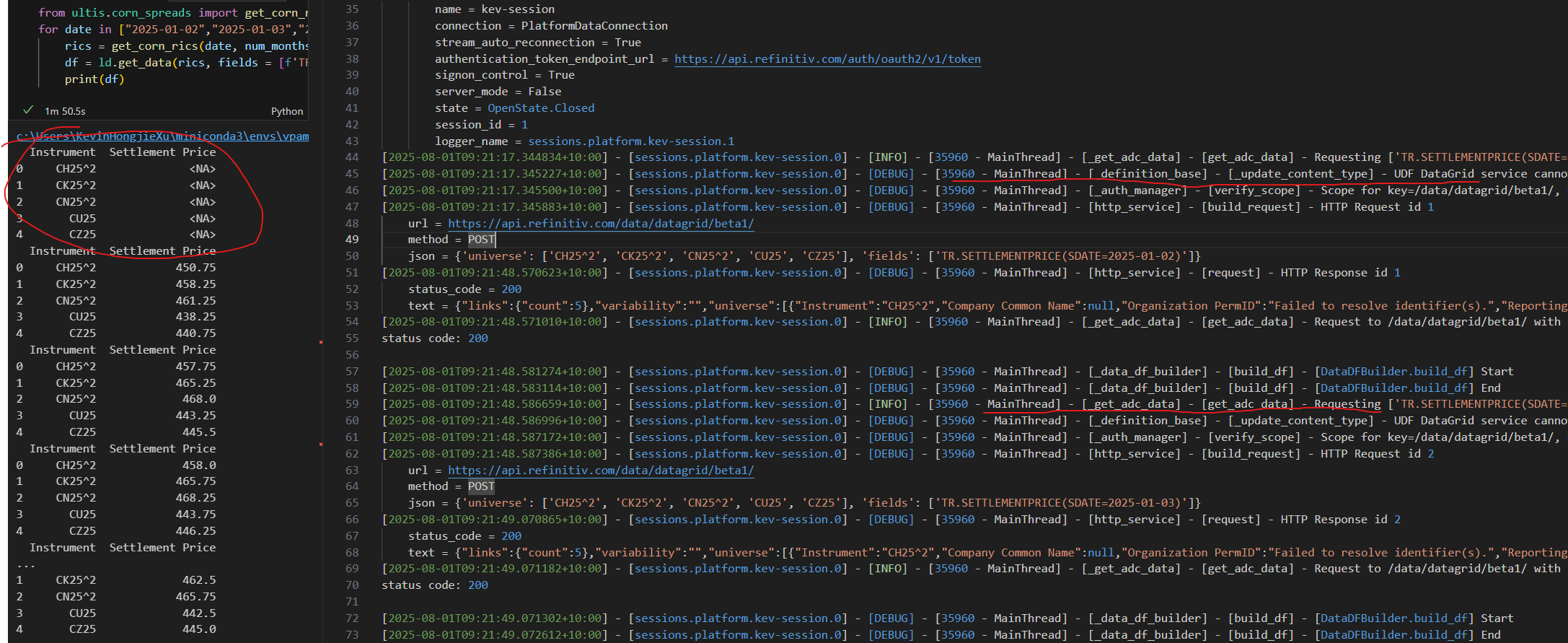Click kev-session on the name line
Screen dimensions: 1568x643
(518, 9)
